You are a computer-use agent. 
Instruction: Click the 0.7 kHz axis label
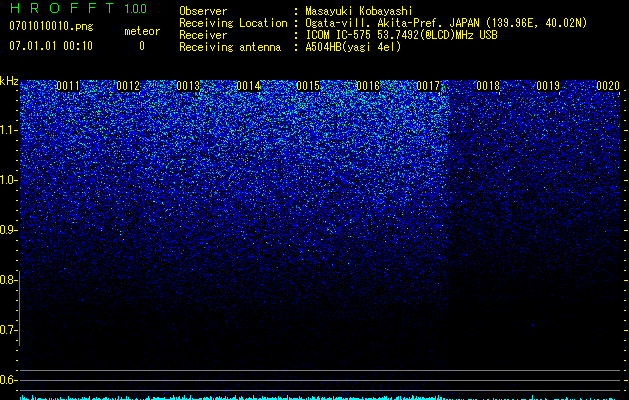click(8, 330)
